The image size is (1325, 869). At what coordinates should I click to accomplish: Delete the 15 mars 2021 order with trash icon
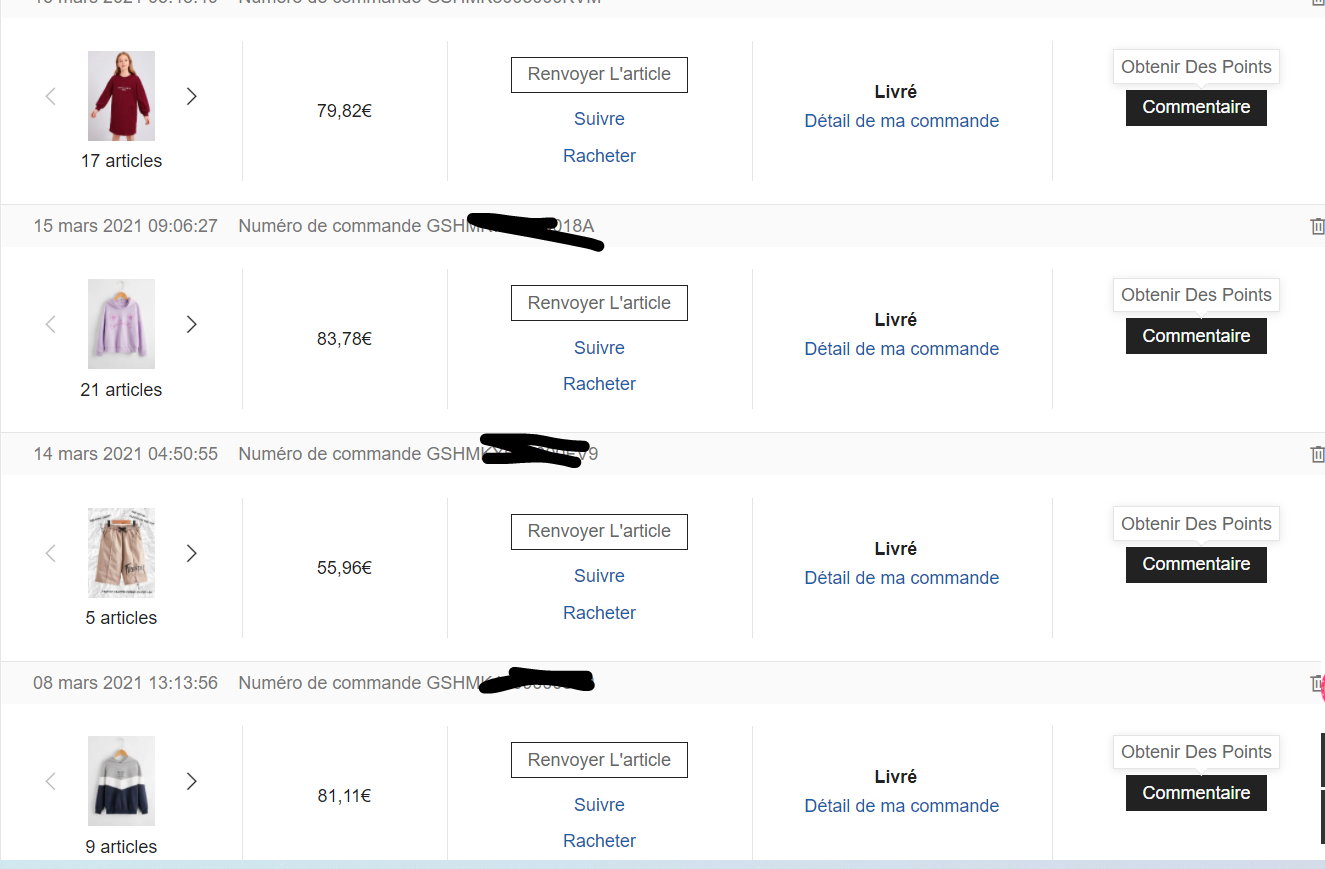point(1317,226)
